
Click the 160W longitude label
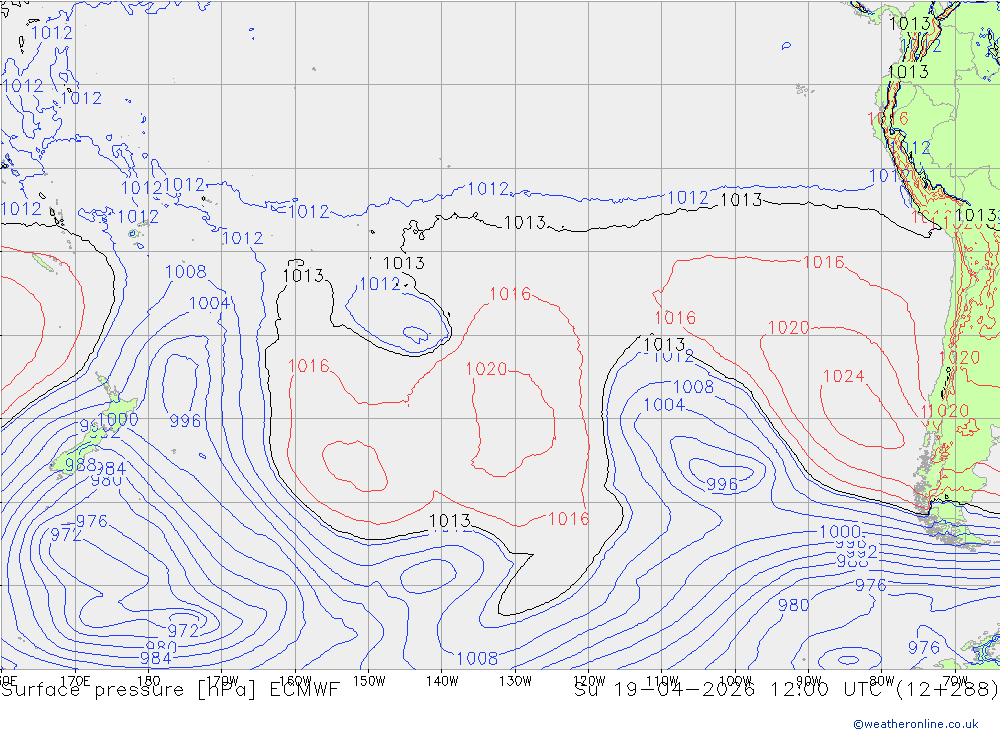pyautogui.click(x=295, y=681)
